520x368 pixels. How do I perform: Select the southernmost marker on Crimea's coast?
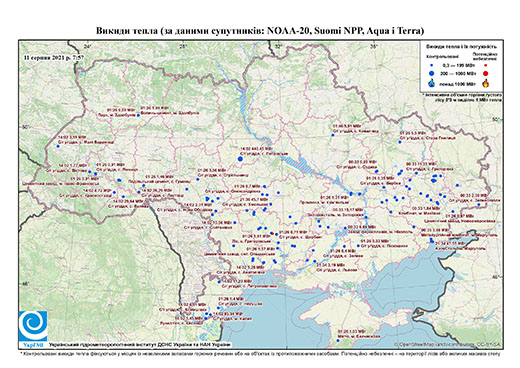(338, 341)
